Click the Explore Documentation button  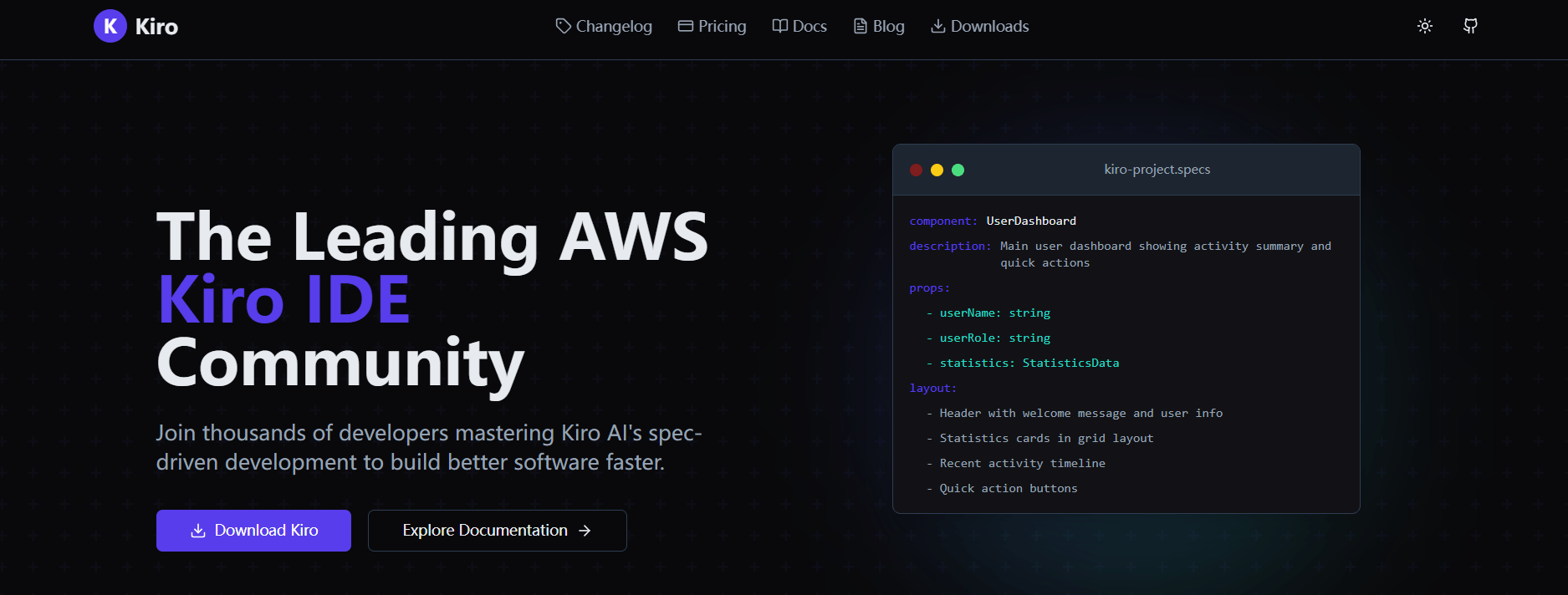tap(485, 531)
